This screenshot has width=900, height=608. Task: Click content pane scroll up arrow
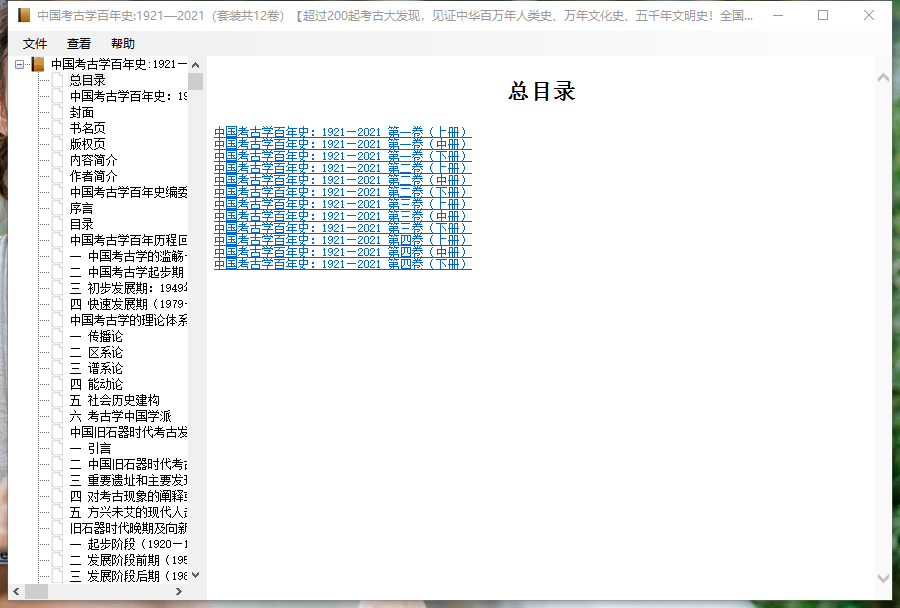[883, 78]
